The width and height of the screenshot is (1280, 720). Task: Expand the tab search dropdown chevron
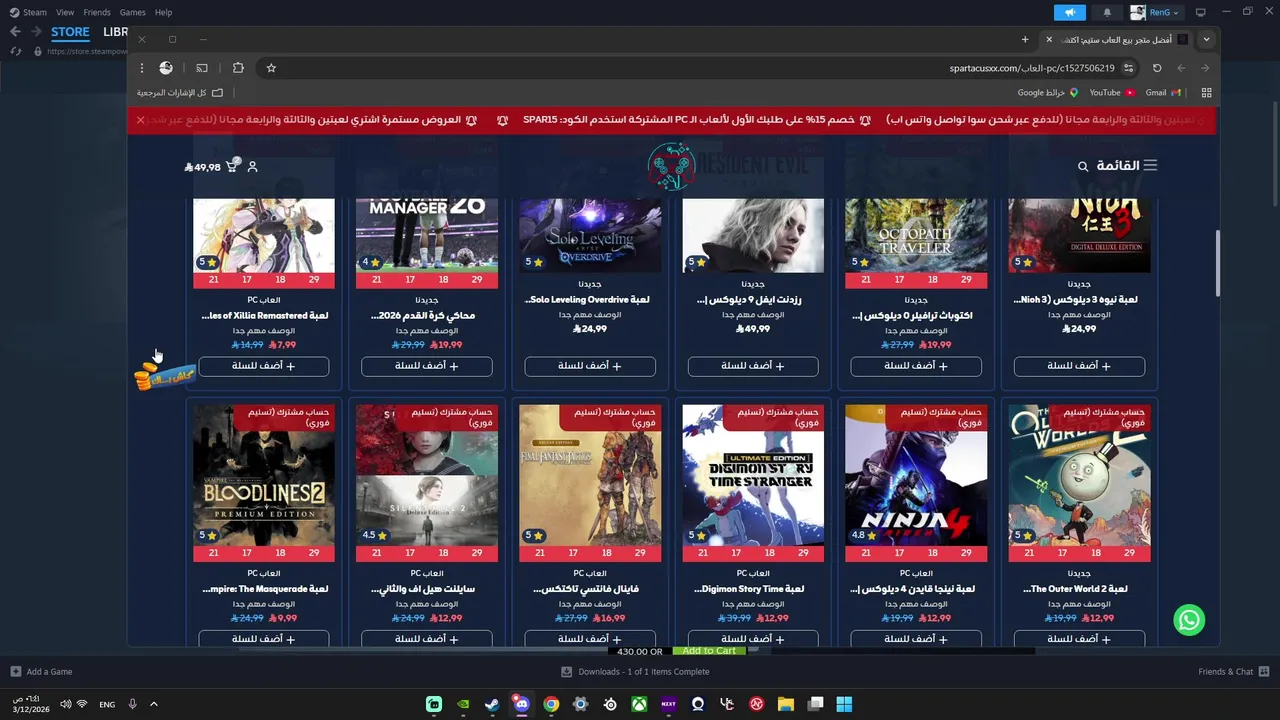click(x=1206, y=39)
